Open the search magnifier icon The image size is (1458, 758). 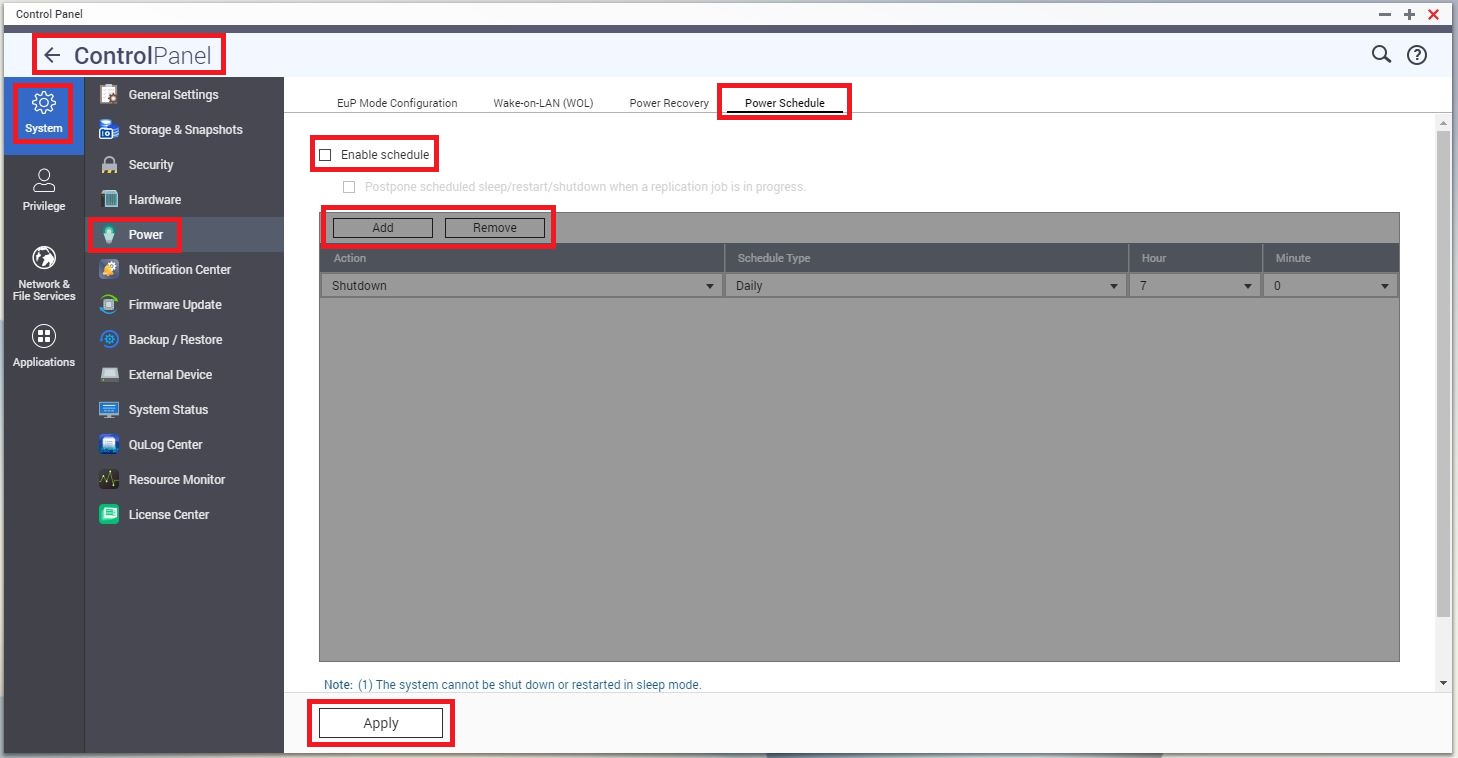pyautogui.click(x=1381, y=55)
